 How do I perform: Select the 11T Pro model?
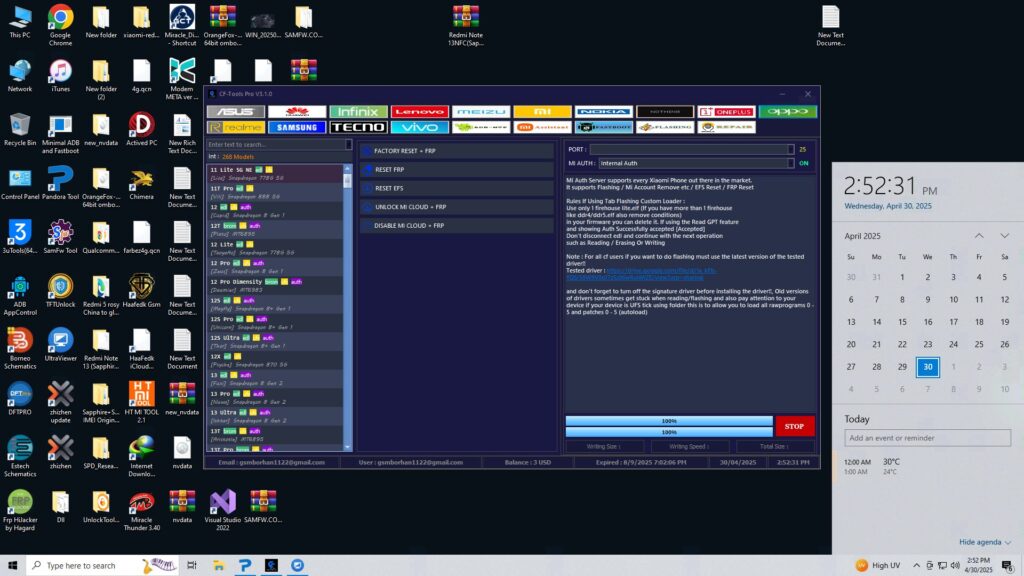click(275, 192)
